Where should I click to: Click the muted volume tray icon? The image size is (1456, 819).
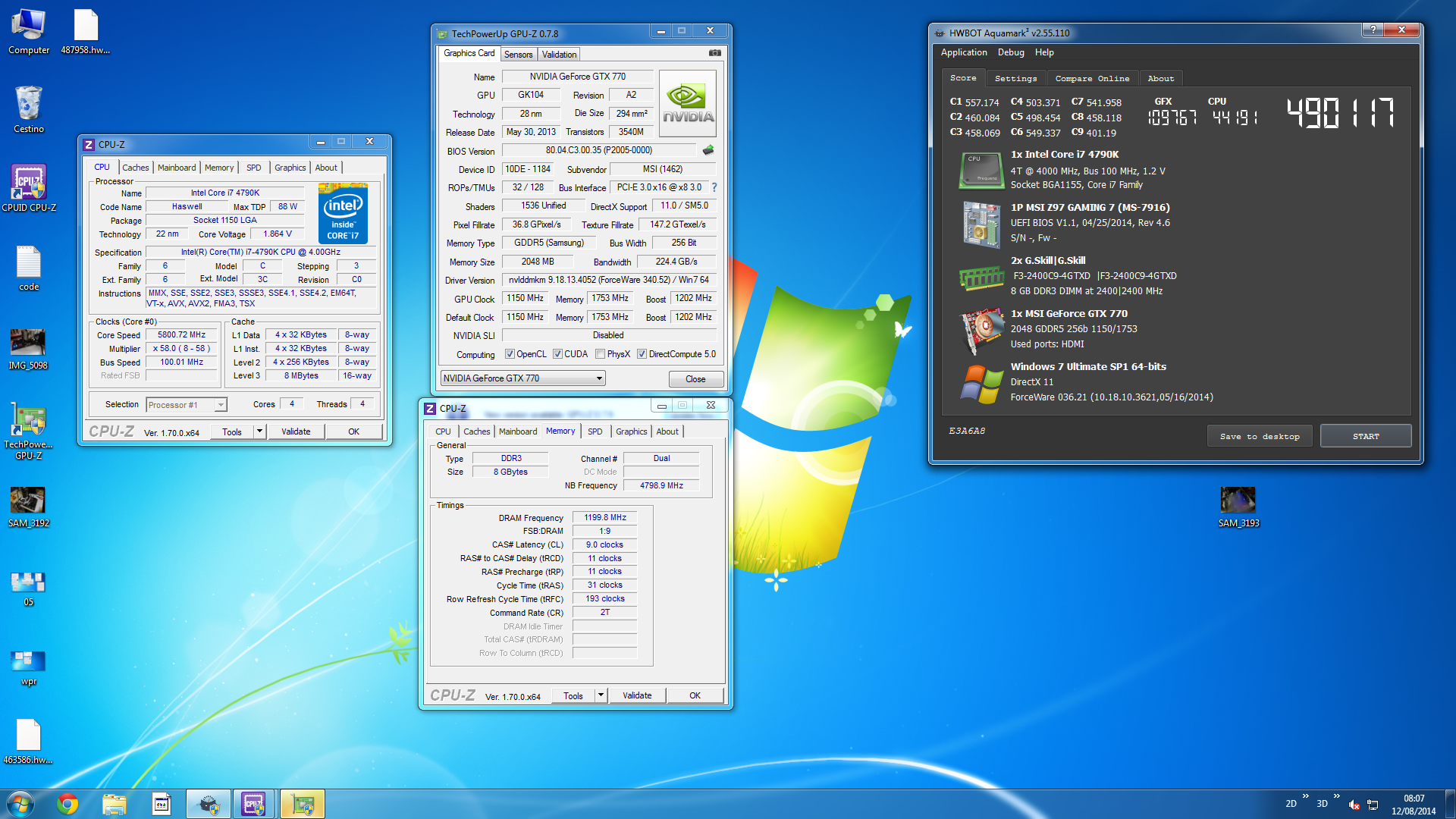[x=1354, y=805]
